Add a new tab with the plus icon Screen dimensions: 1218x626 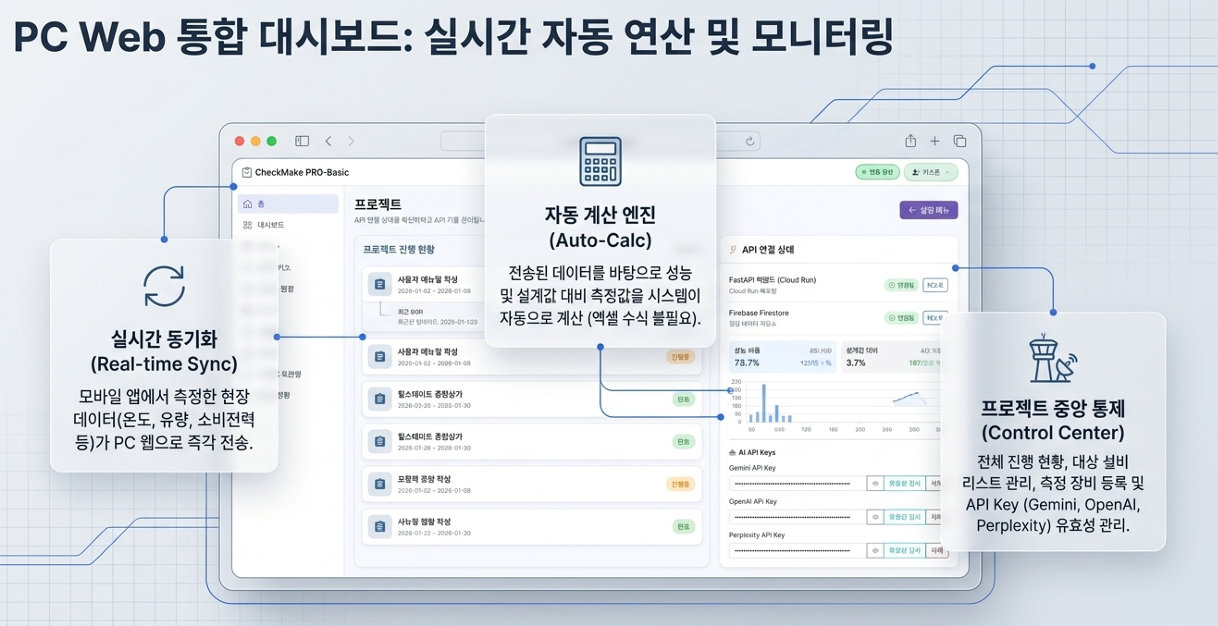click(x=935, y=141)
